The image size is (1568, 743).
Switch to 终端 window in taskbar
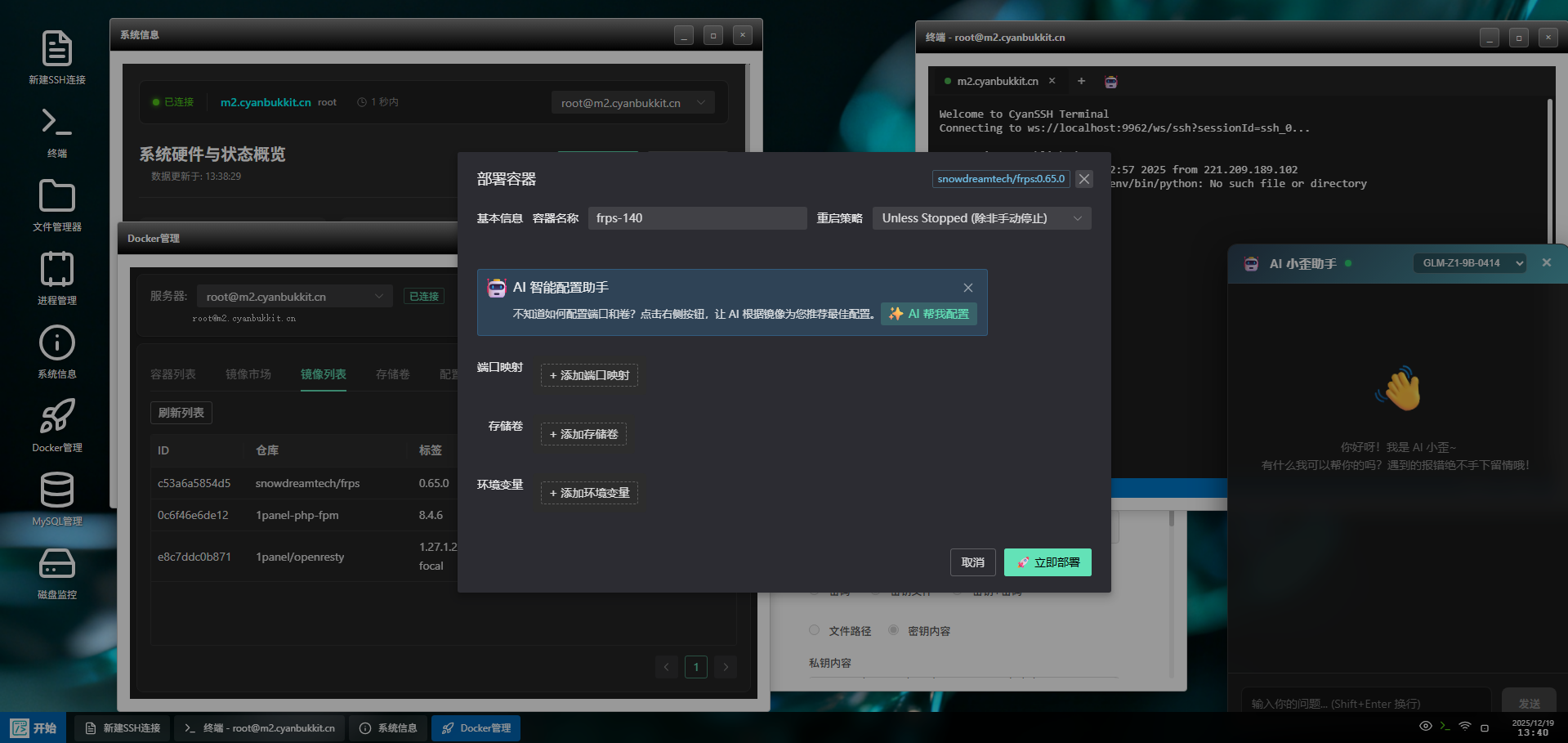point(260,727)
